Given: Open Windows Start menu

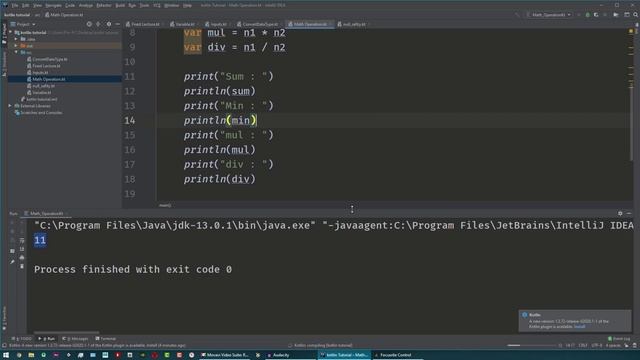Looking at the screenshot, I should pyautogui.click(x=6, y=355).
